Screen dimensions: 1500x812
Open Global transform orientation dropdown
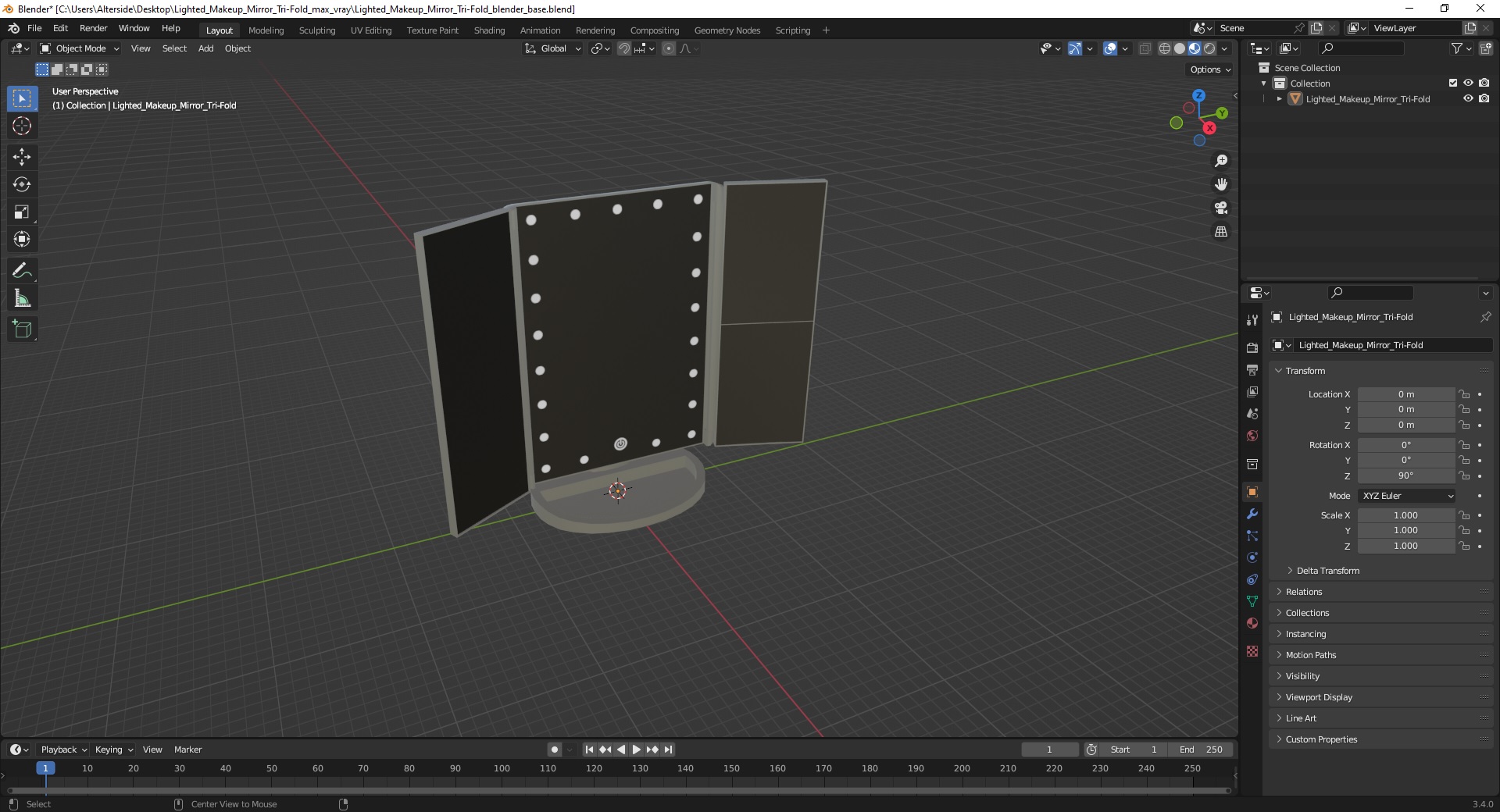[x=553, y=48]
